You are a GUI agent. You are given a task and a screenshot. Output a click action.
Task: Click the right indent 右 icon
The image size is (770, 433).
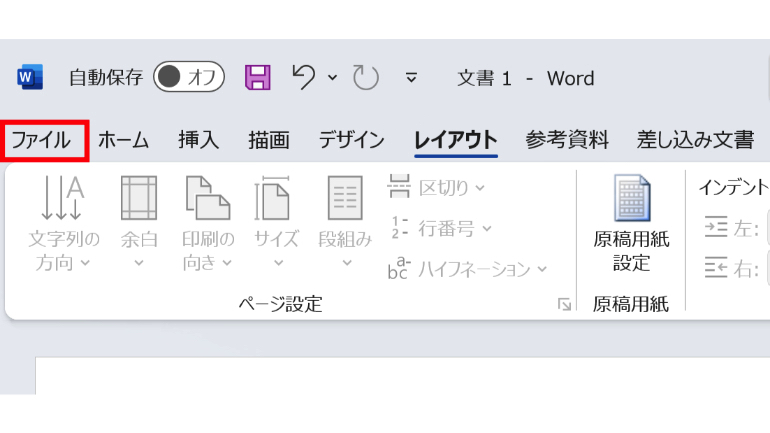coord(716,268)
